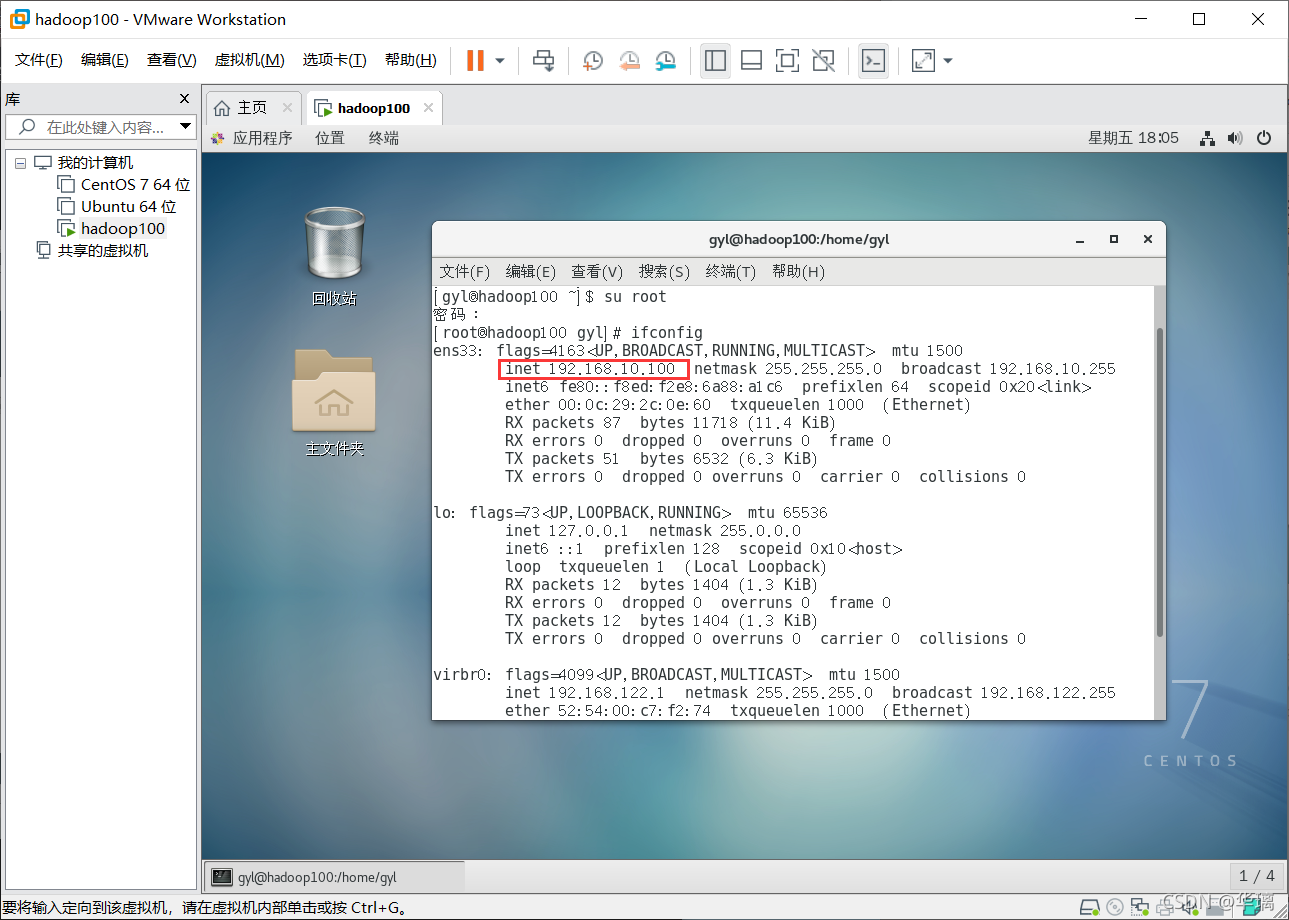Click the hard disk status bar icon
The image size is (1289, 920).
point(1090,906)
